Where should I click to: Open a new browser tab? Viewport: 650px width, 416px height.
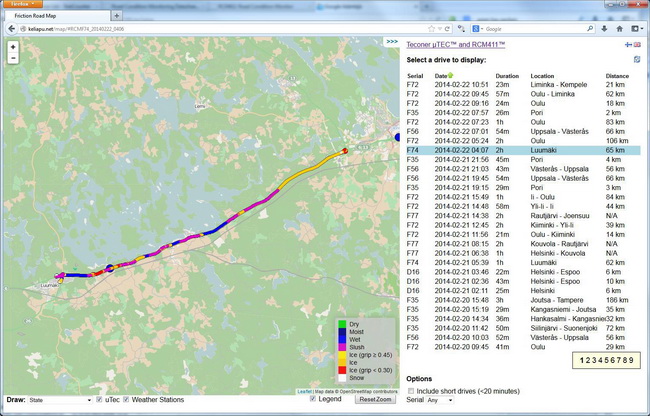pyautogui.click(x=117, y=16)
